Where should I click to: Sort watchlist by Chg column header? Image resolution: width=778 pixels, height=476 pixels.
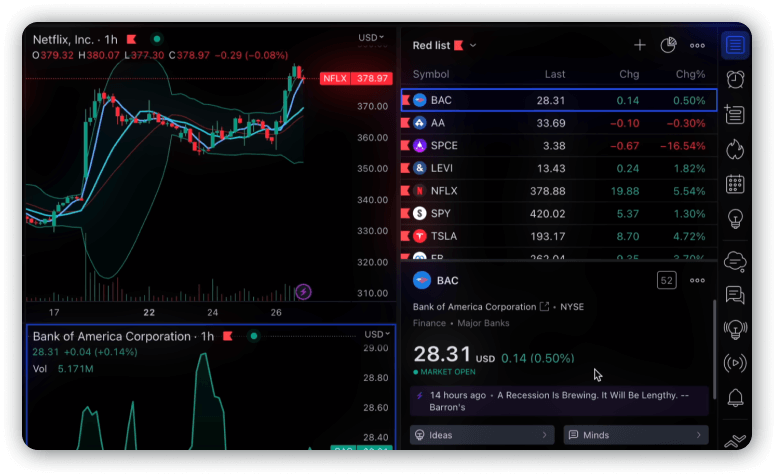pos(629,74)
